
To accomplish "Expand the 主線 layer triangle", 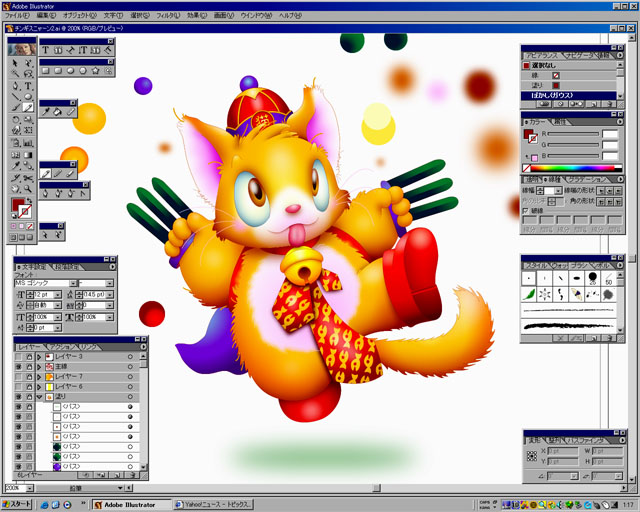I will (x=40, y=367).
